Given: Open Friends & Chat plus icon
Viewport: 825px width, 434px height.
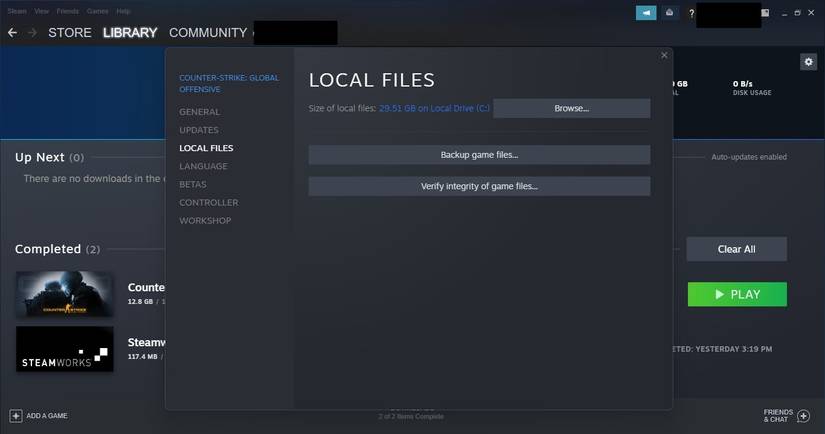Looking at the screenshot, I should 803,416.
